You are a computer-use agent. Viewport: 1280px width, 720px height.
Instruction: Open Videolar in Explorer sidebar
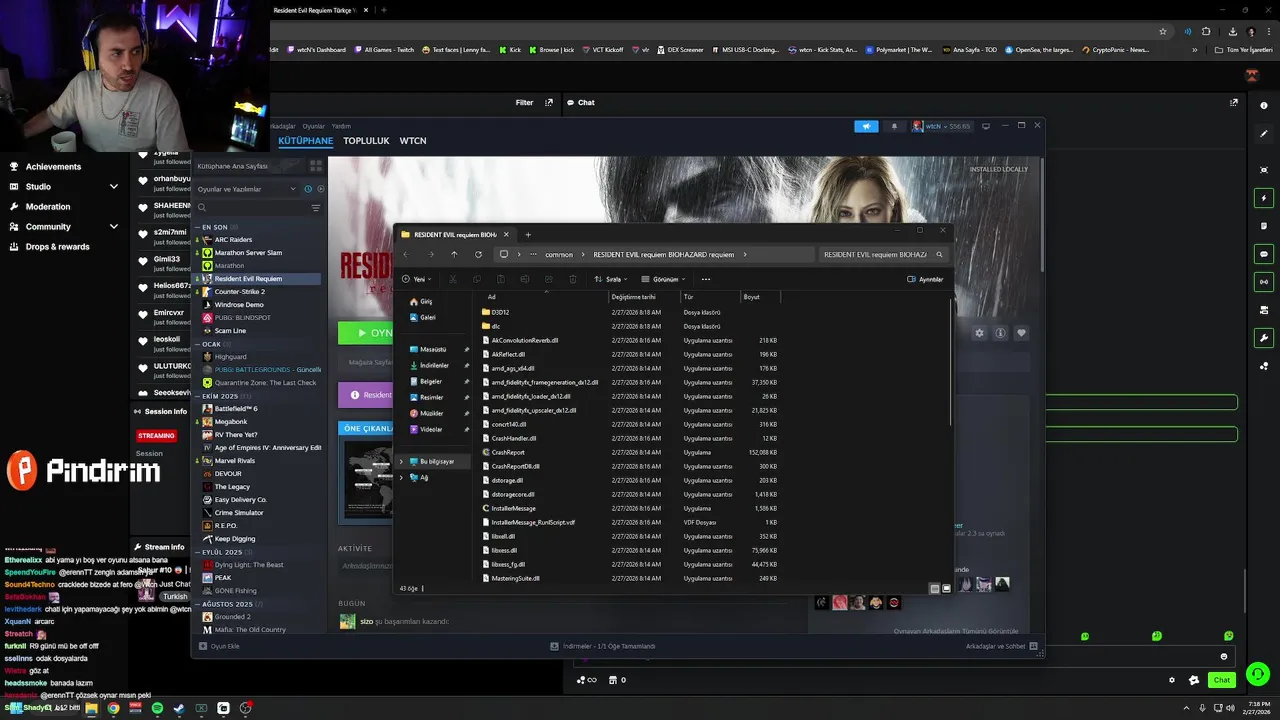426,429
